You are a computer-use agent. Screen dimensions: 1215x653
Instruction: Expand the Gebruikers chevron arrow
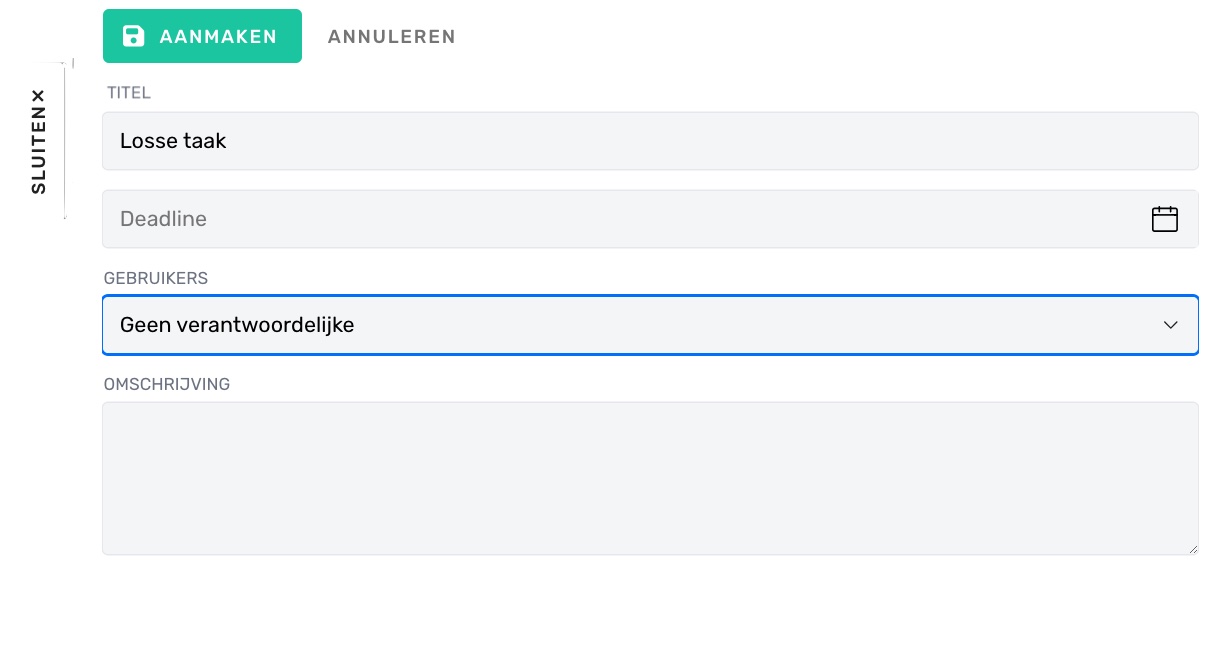pyautogui.click(x=1171, y=325)
